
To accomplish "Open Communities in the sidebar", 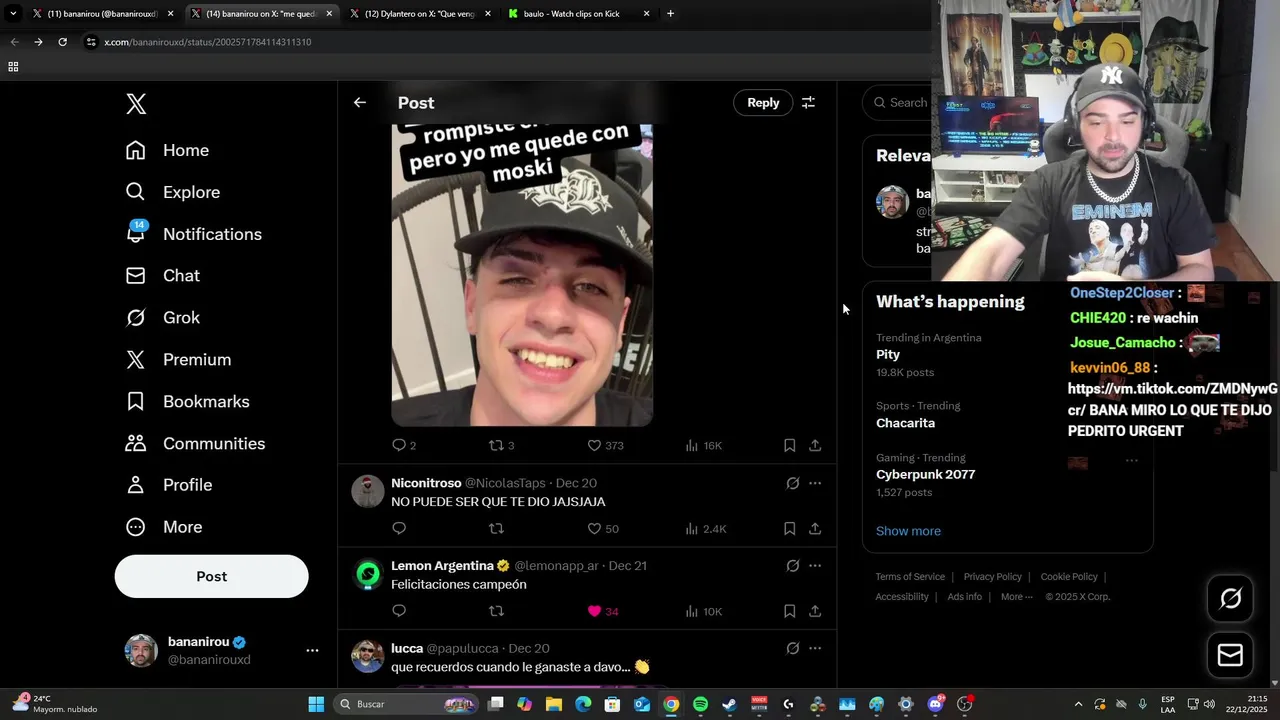I will [195, 444].
